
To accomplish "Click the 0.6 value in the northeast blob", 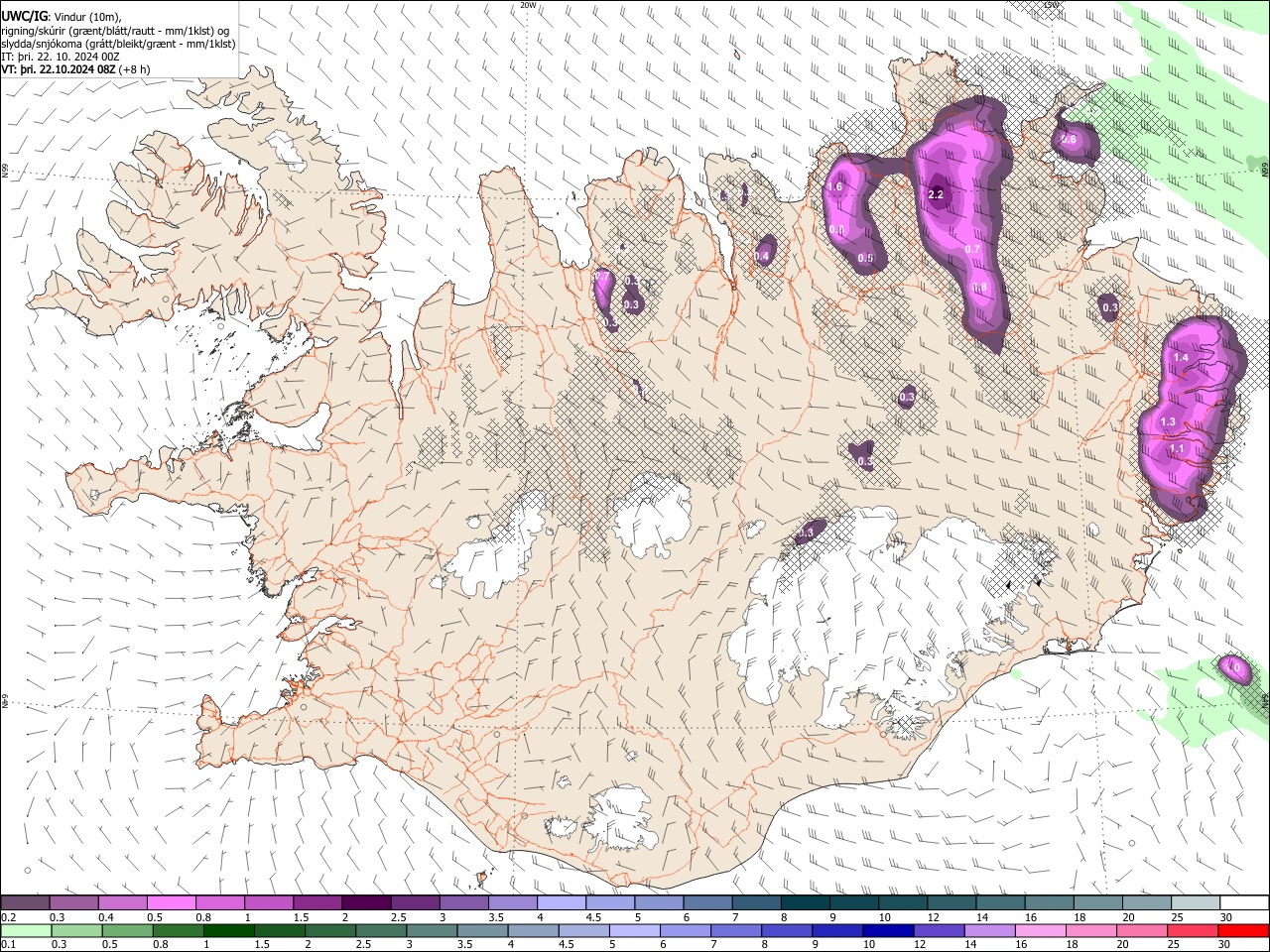I will [x=1069, y=140].
